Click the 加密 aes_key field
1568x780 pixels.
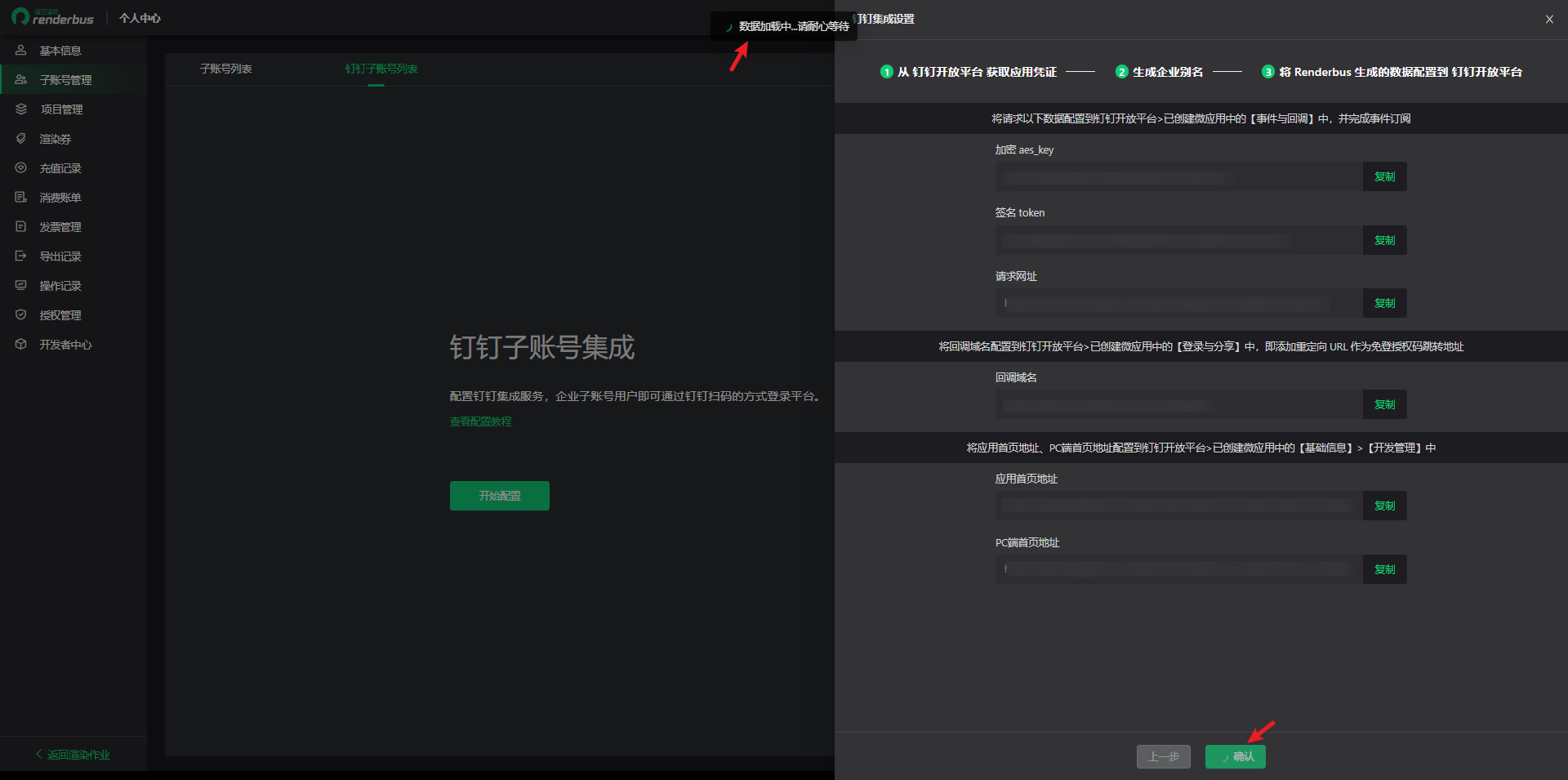1179,176
